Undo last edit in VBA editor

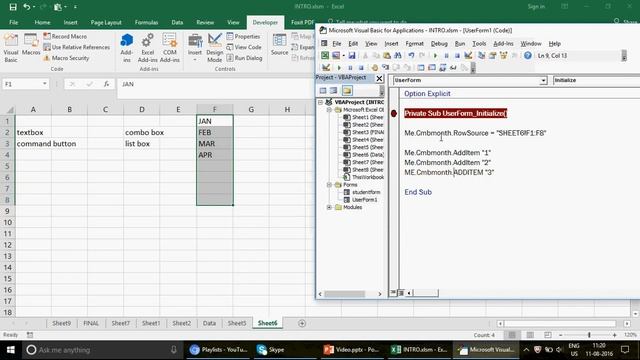411,56
